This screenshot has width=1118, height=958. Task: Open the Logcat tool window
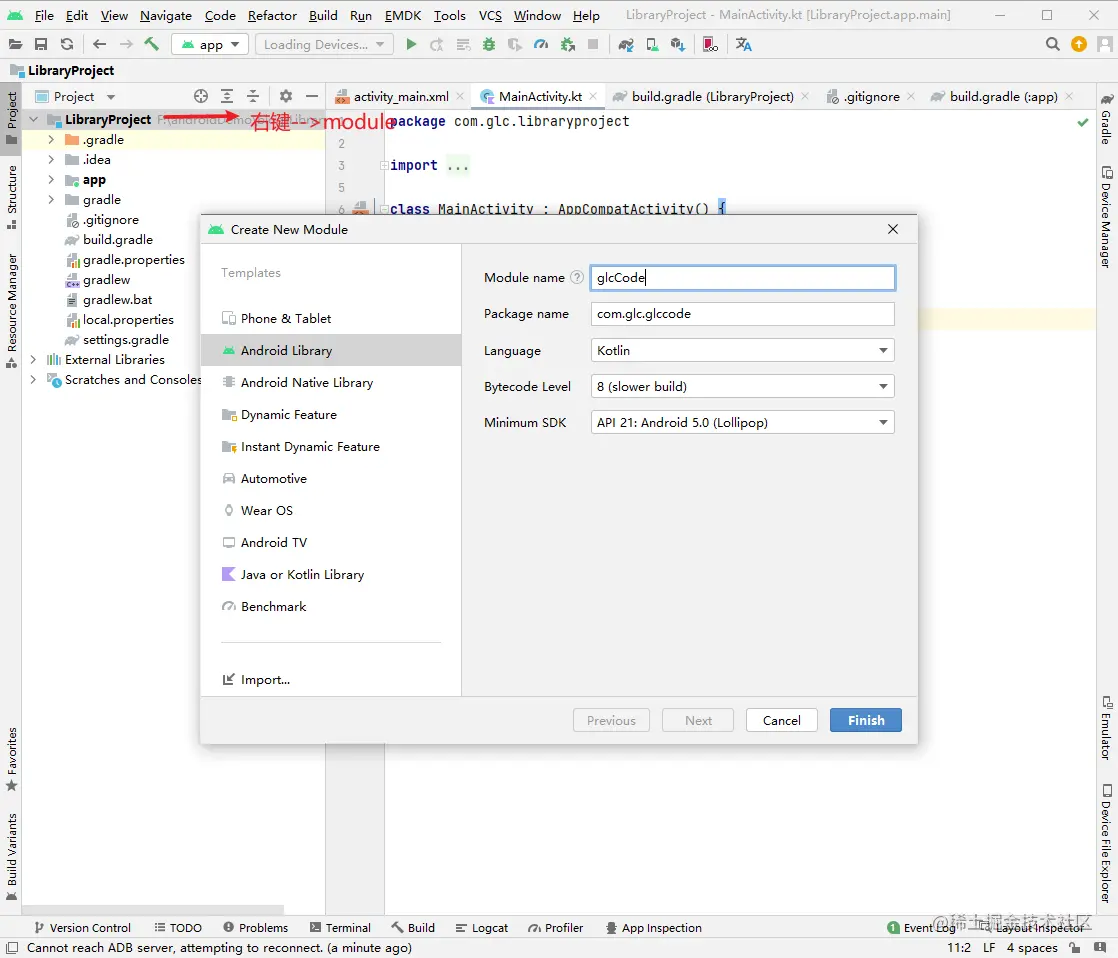481,927
